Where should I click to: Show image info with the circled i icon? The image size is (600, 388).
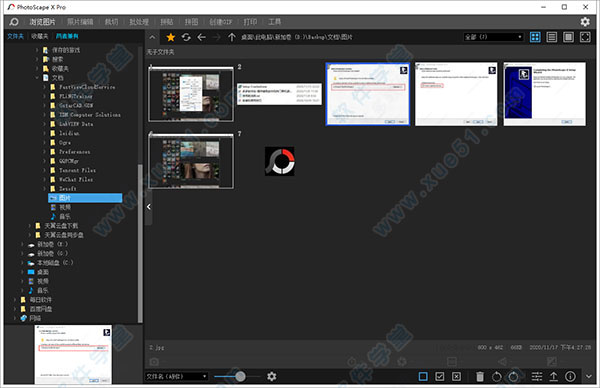(x=570, y=377)
